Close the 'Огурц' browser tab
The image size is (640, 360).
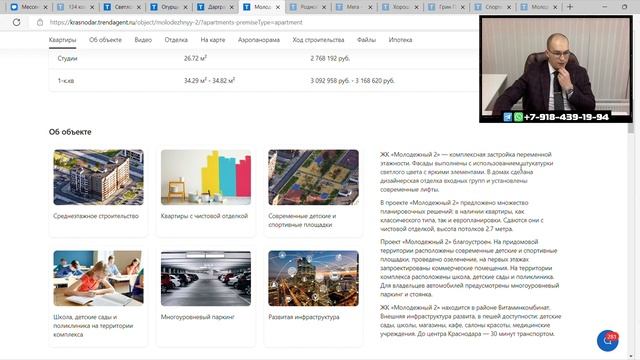185,7
